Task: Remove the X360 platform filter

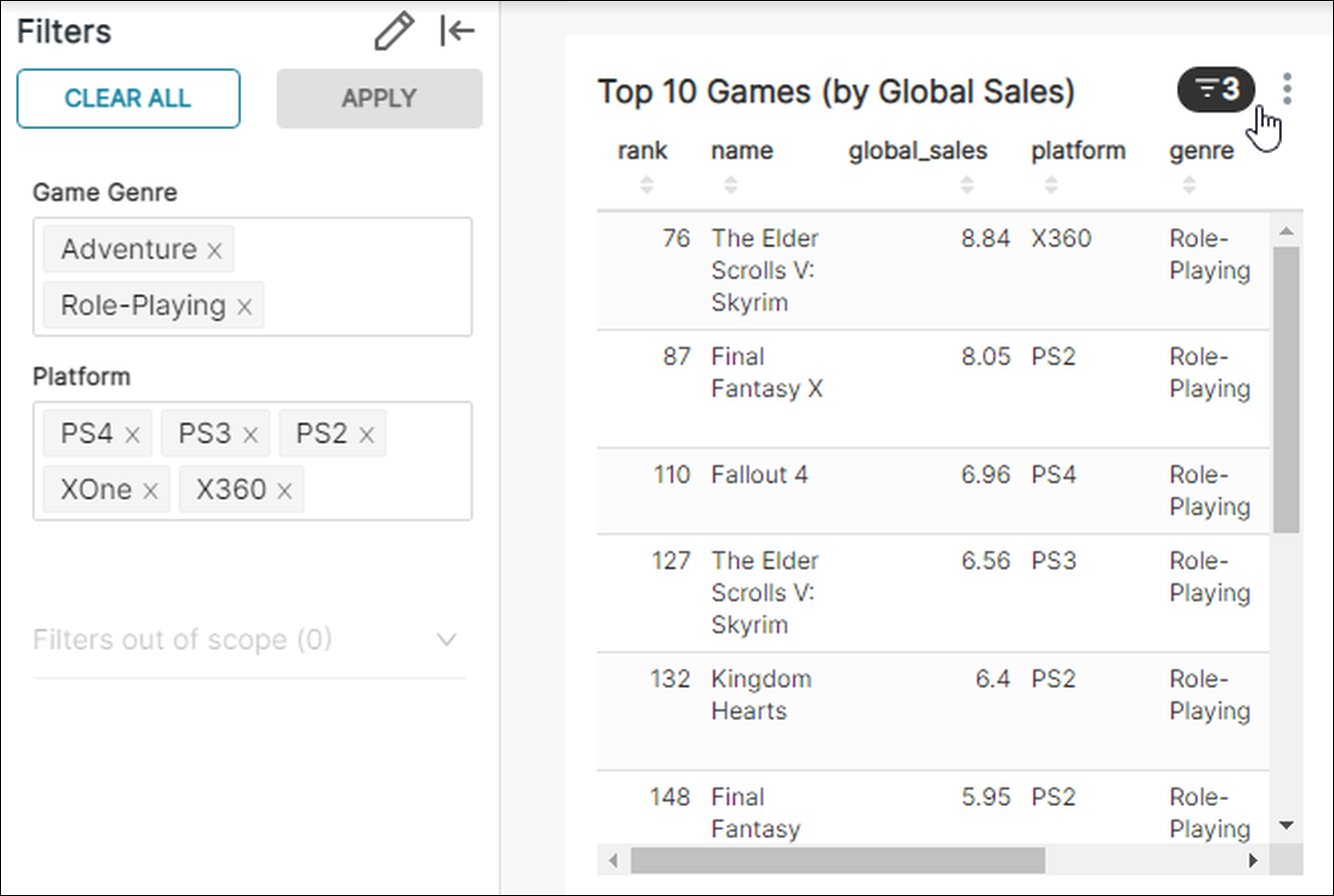Action: 282,490
